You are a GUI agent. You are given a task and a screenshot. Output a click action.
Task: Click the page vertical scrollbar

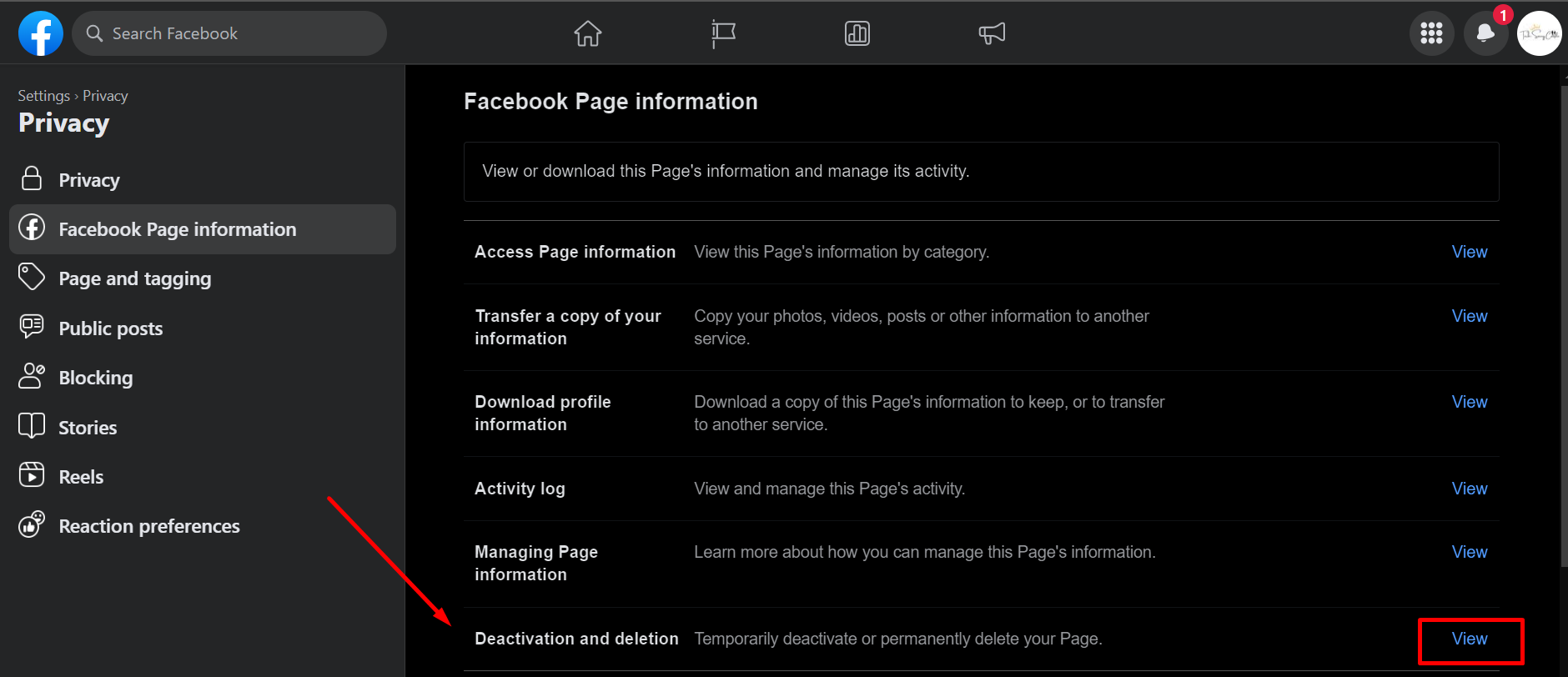pyautogui.click(x=1564, y=325)
